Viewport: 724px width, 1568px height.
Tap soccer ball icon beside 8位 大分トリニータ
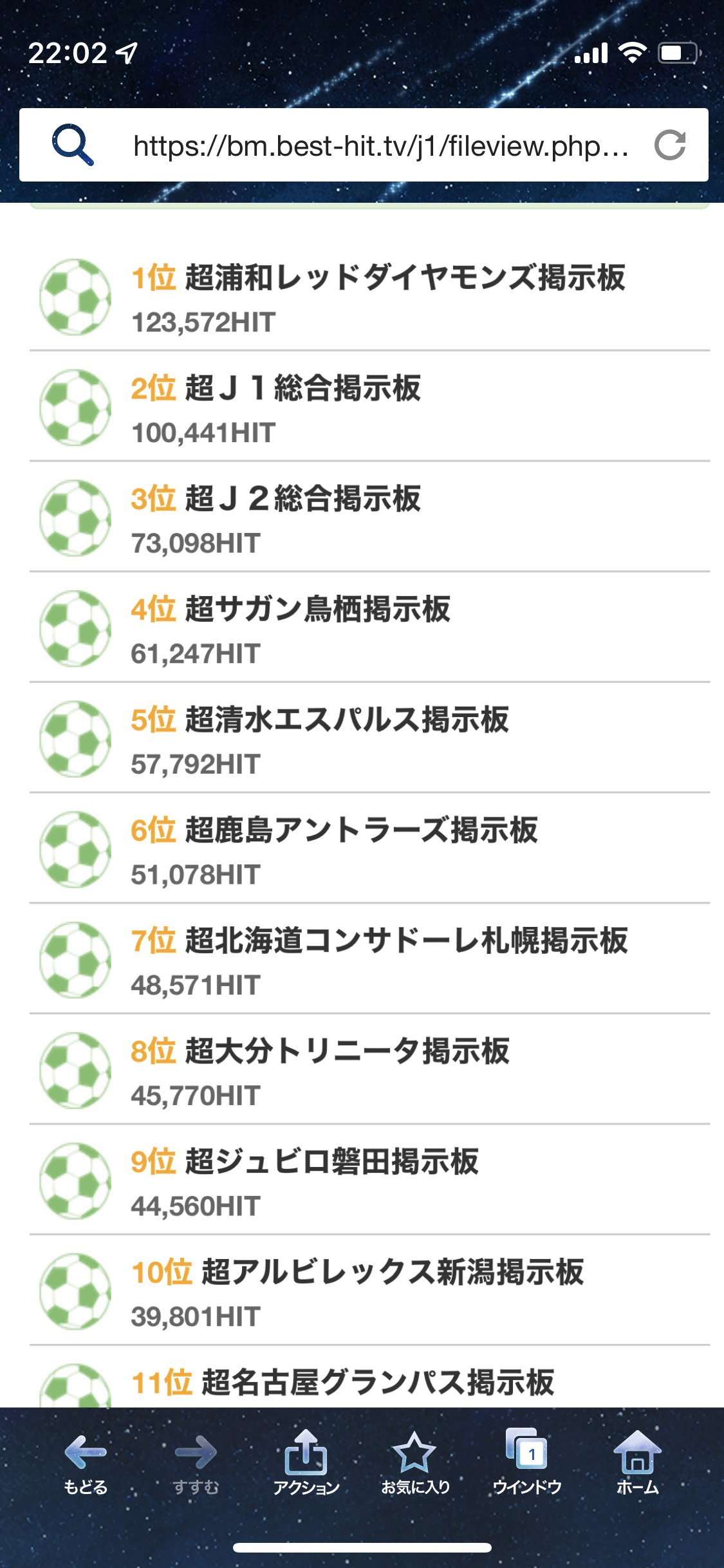click(75, 1070)
